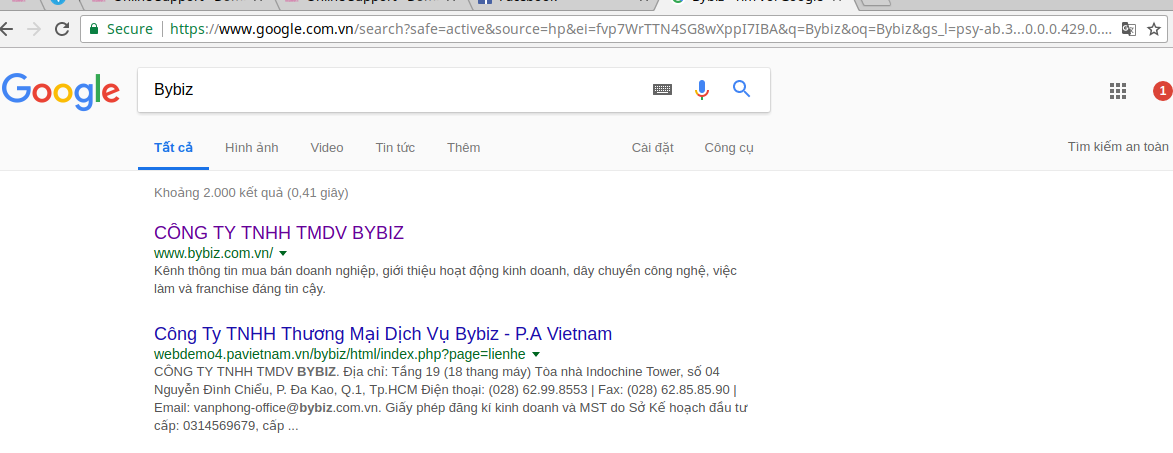Image resolution: width=1173 pixels, height=453 pixels.
Task: Click Tìm kiếm an toàn setting
Action: pos(1118,147)
